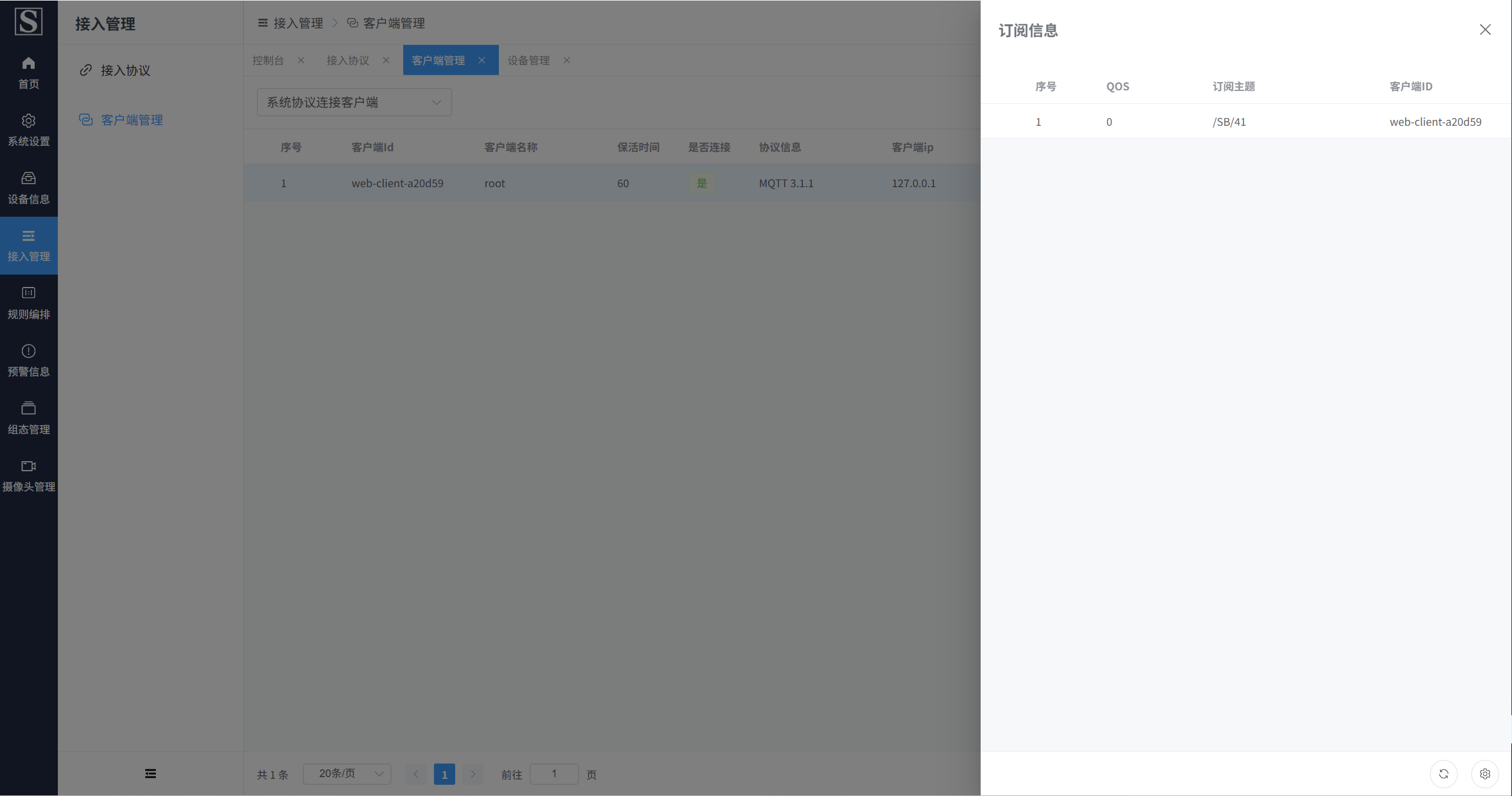The width and height of the screenshot is (1512, 796).
Task: Switch to the 设备管理 tab
Action: pyautogui.click(x=528, y=60)
